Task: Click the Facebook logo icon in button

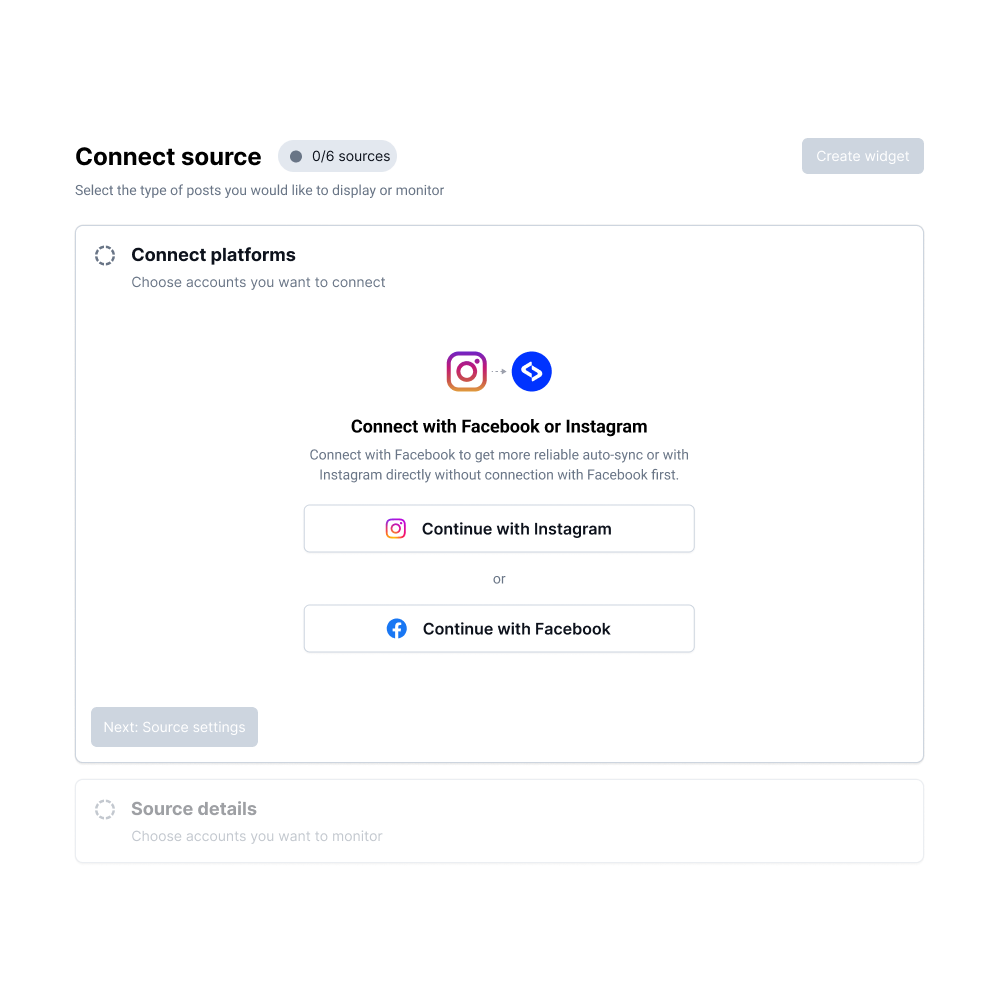Action: pos(397,629)
